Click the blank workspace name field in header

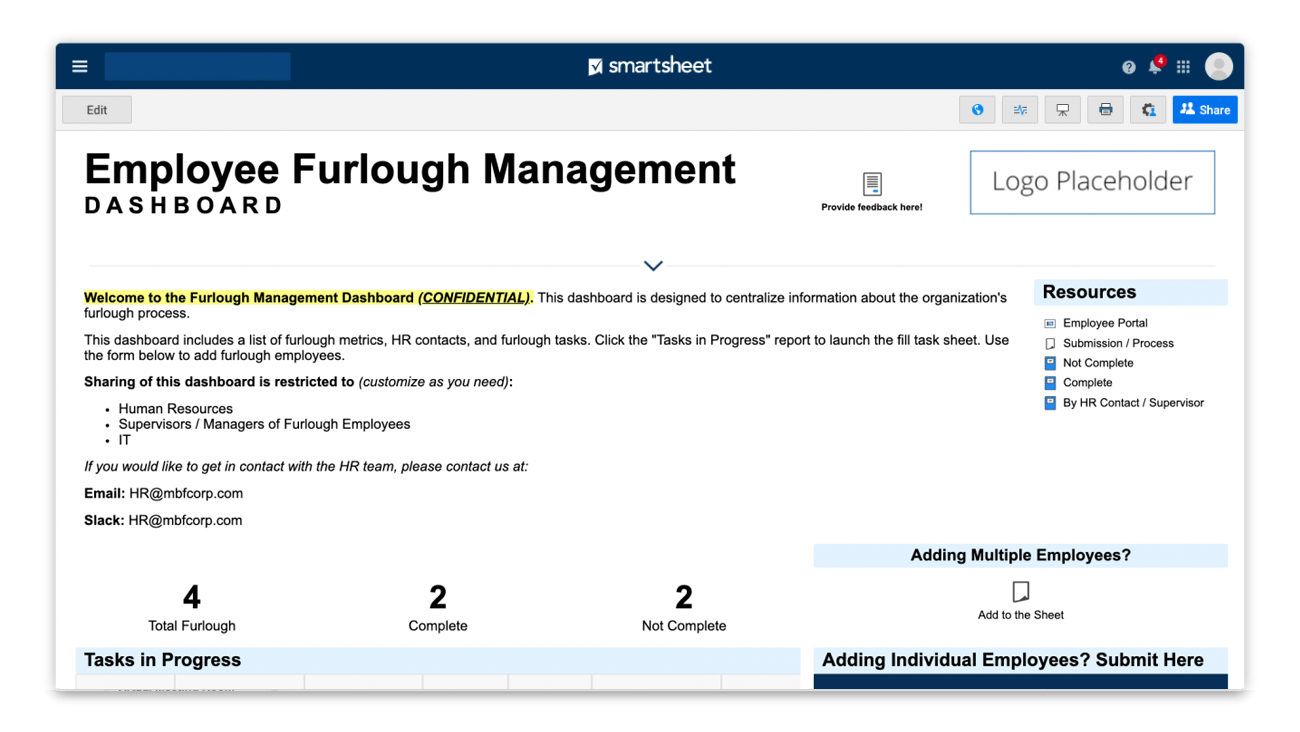click(197, 66)
